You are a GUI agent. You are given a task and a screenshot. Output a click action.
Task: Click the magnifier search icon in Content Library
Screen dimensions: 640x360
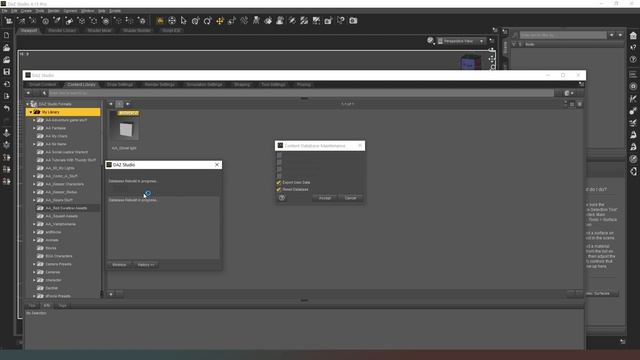click(x=44, y=93)
